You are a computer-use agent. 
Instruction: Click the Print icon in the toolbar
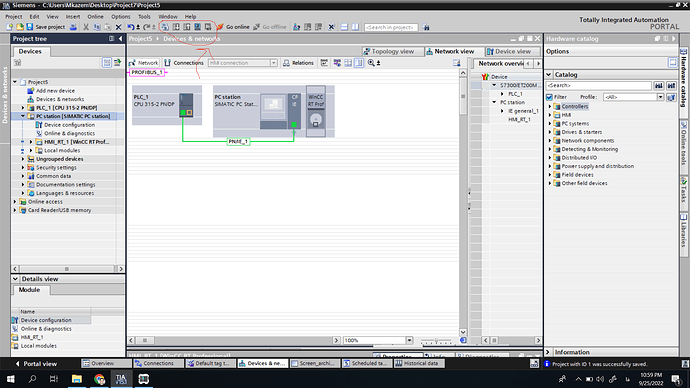[x=73, y=27]
